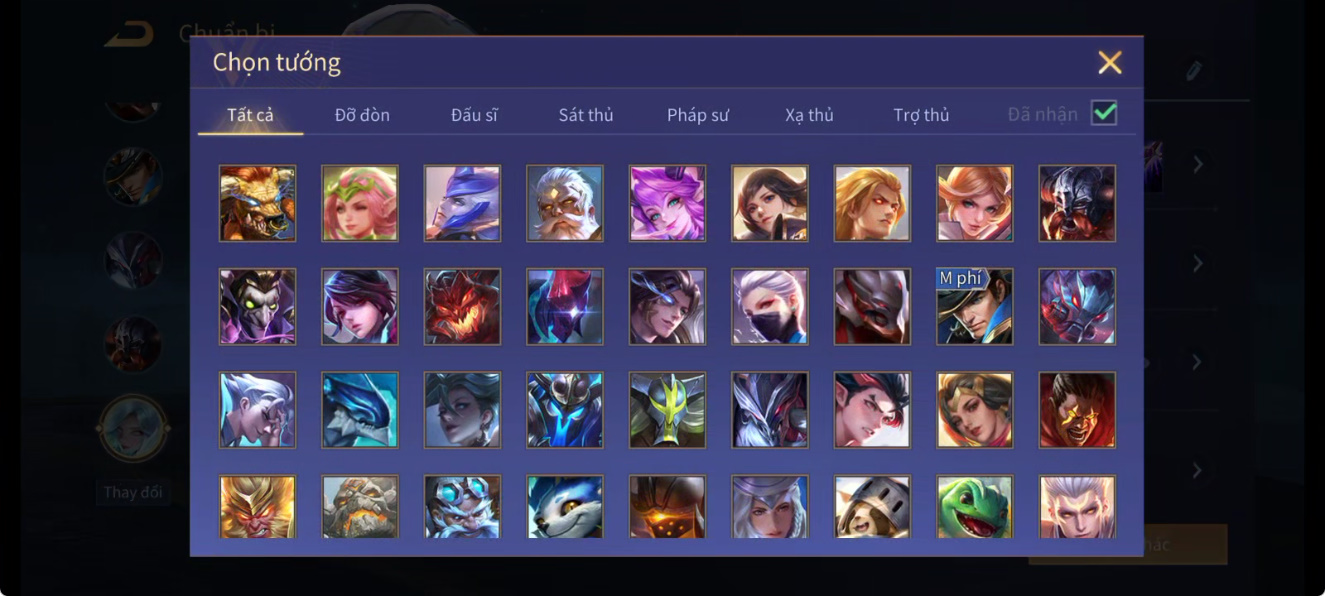Toggle the 'Đã nhận' checkbox
The width and height of the screenshot is (1325, 596).
pyautogui.click(x=1104, y=113)
